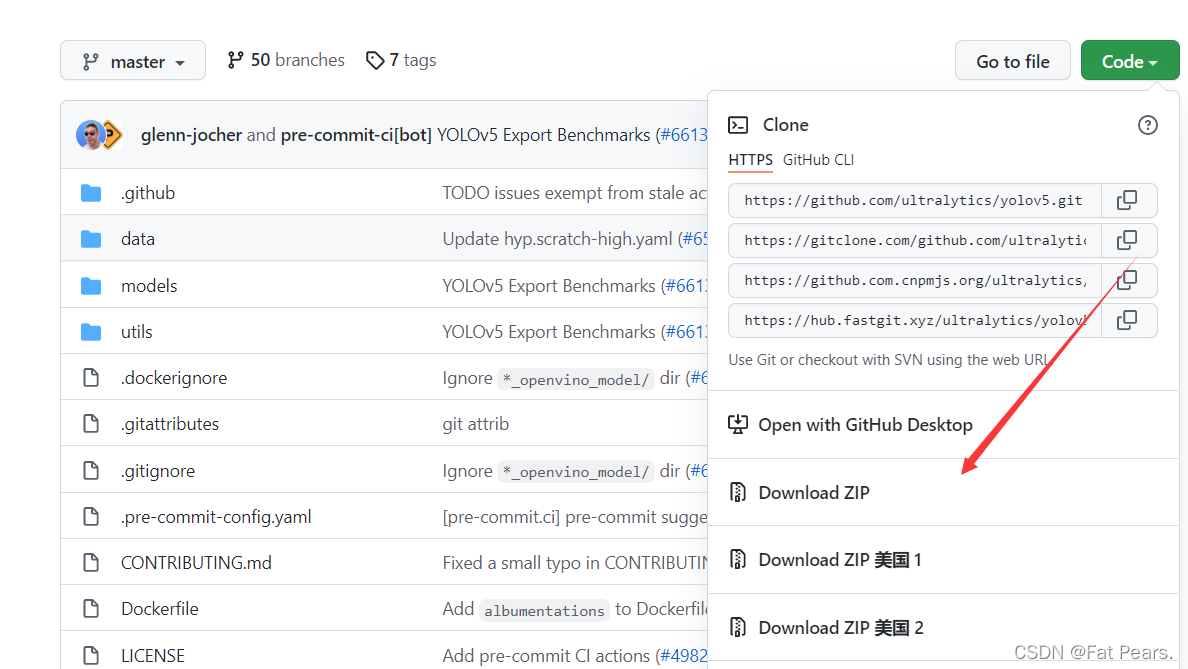Open commit 'TODO issues exempt from stale'
This screenshot has width=1188, height=669.
[x=574, y=193]
